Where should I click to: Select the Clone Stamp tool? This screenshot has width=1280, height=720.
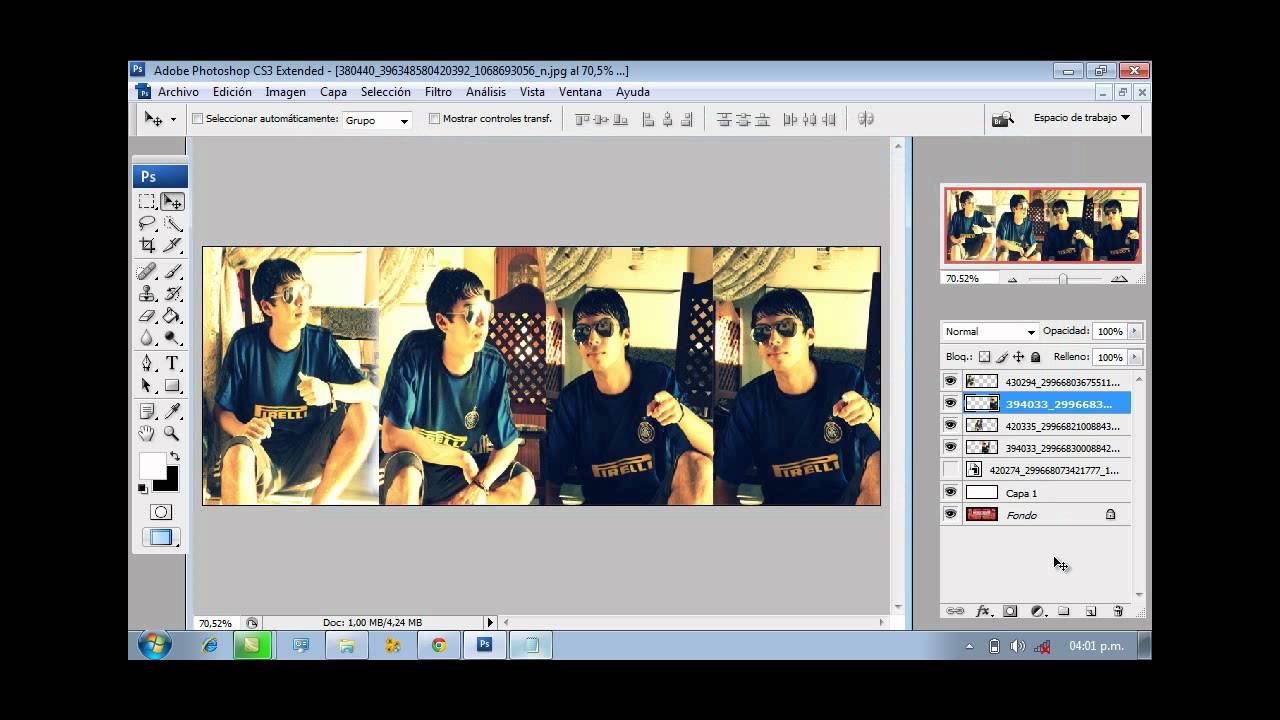tap(147, 294)
